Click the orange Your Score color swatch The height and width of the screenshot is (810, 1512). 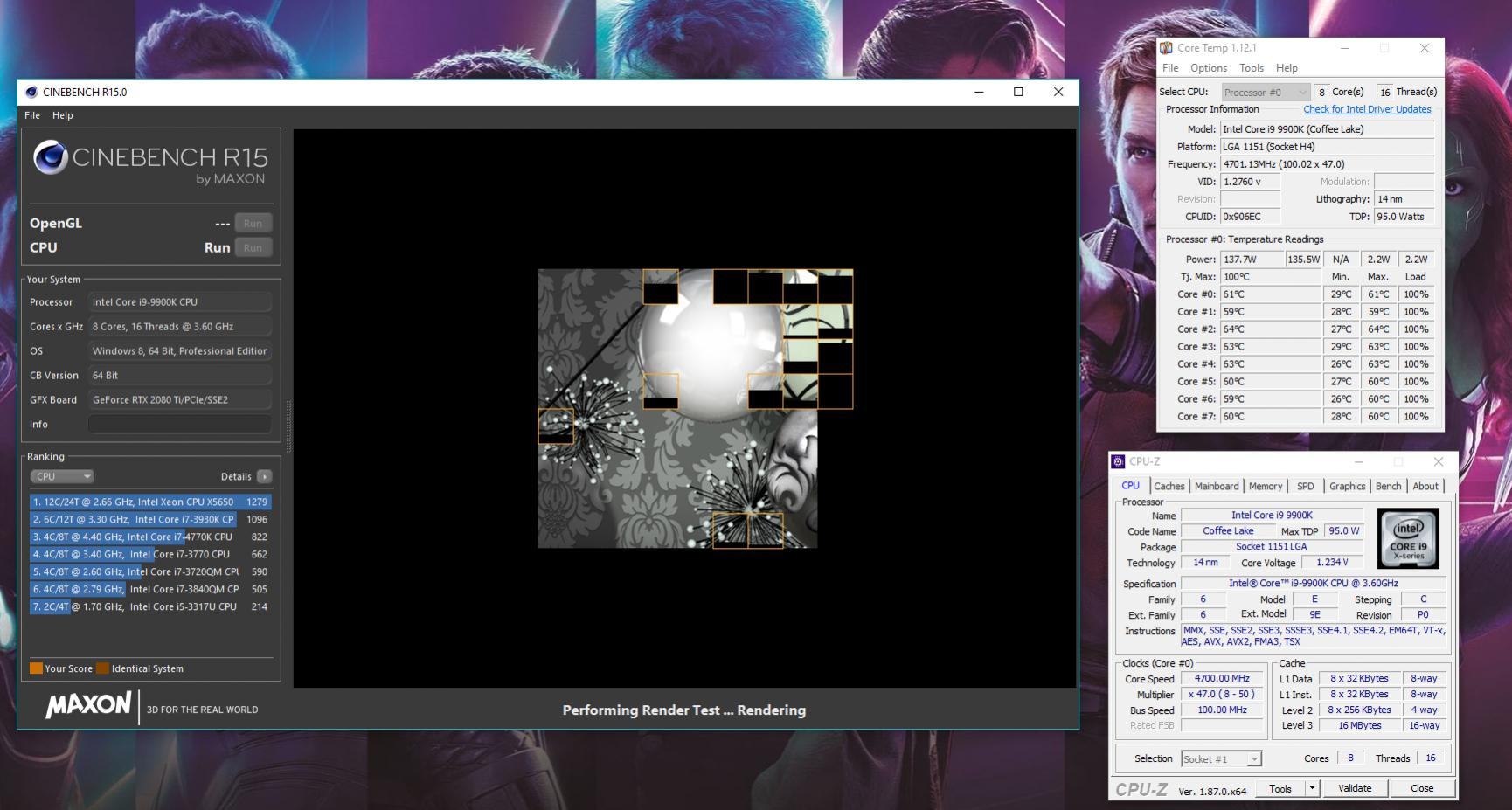36,668
